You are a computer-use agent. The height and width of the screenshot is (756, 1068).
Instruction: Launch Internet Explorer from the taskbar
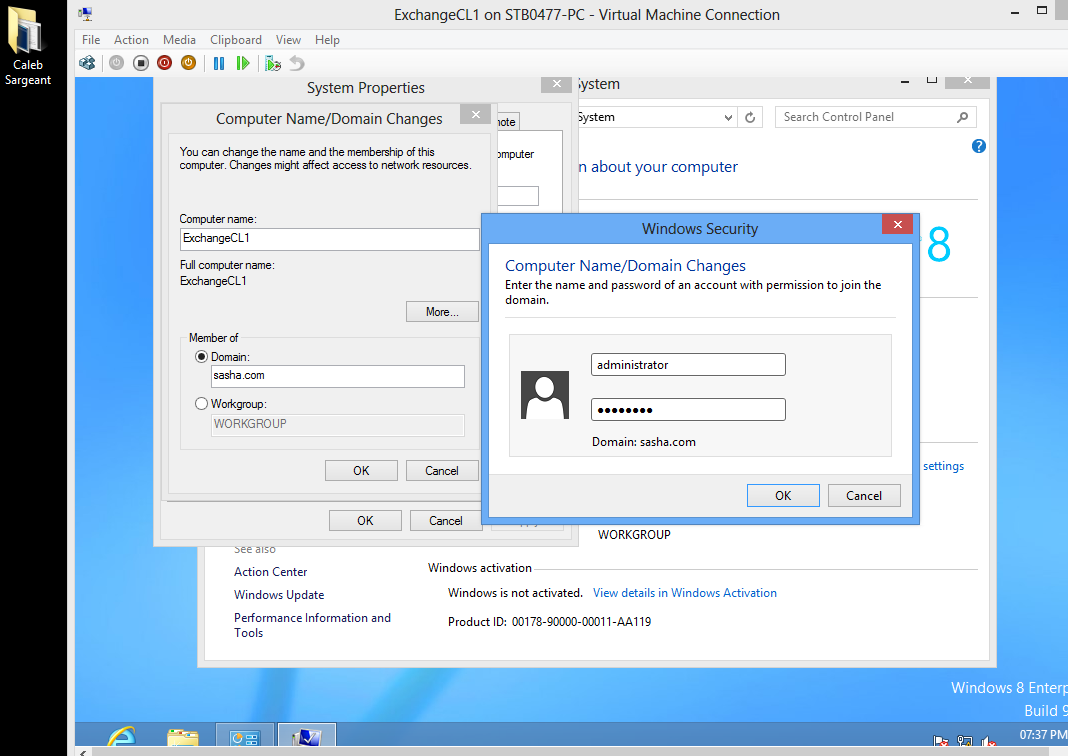123,738
